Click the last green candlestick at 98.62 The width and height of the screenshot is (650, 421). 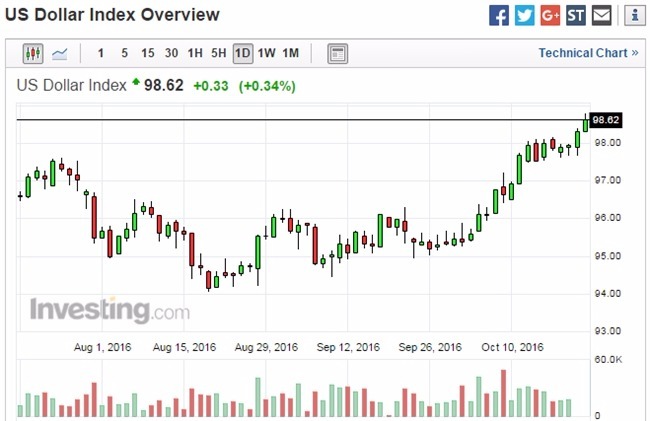(585, 124)
